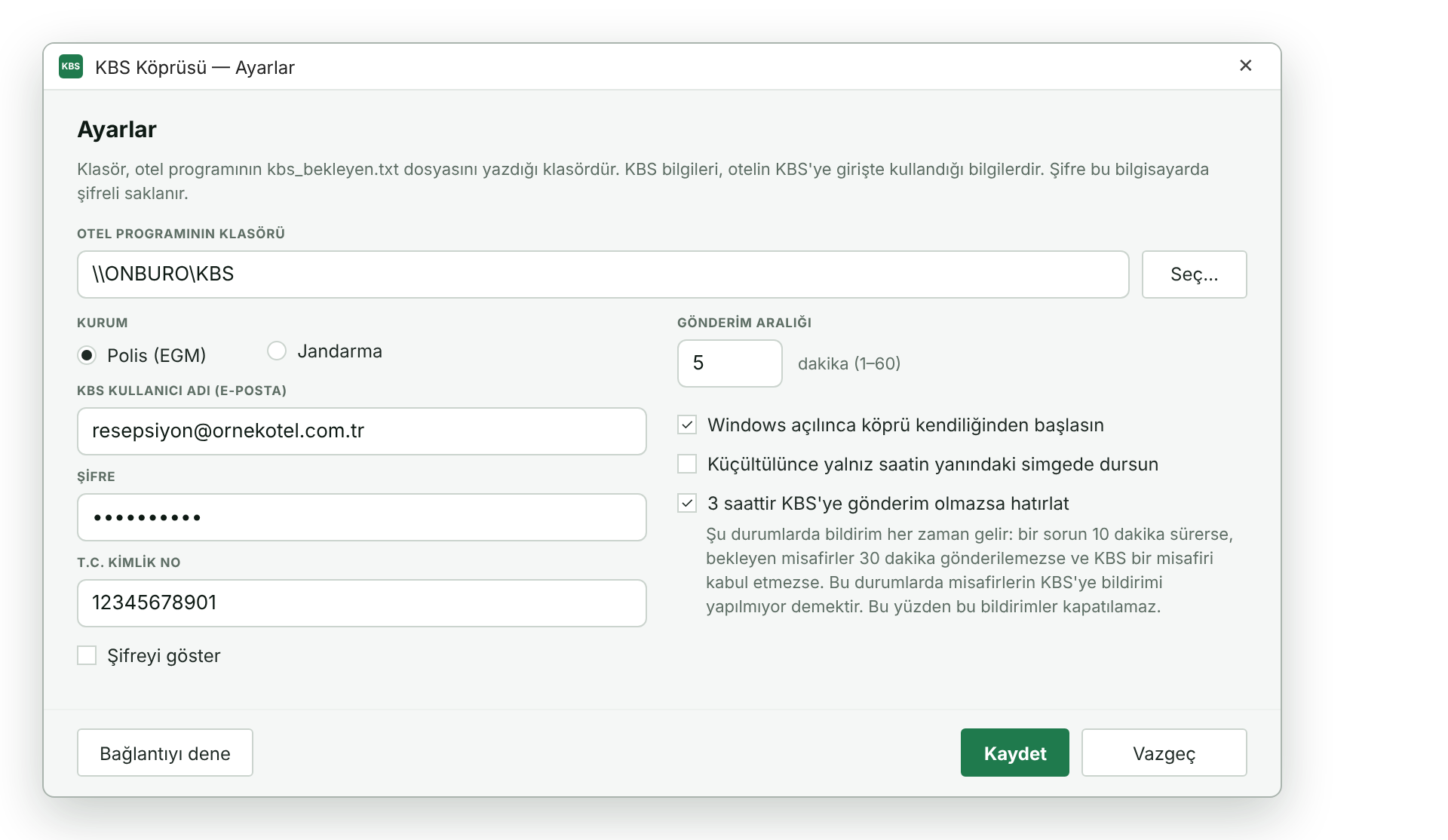The height and width of the screenshot is (840, 1448).
Task: Click the note starting 'Şu durumlarda bildirim'
Action: (970, 570)
